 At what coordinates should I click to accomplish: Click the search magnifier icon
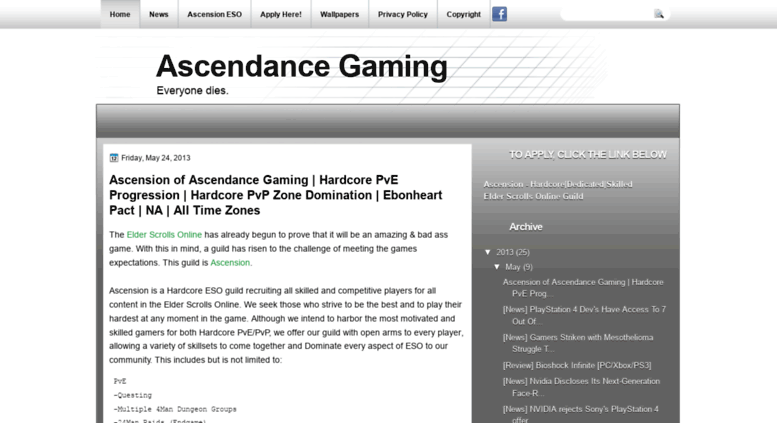tap(659, 14)
